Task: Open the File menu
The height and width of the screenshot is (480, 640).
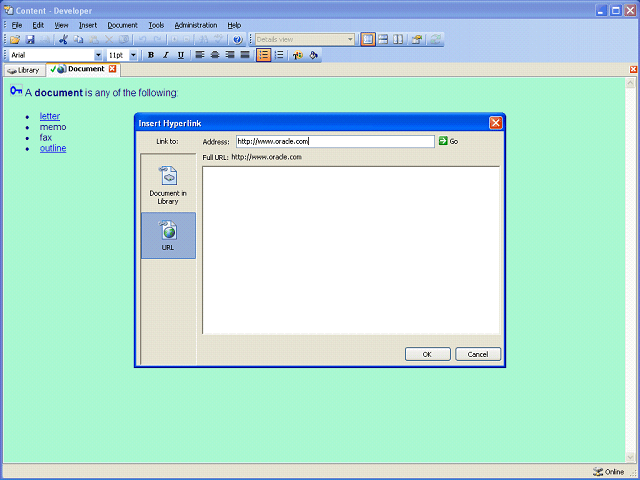Action: click(17, 25)
